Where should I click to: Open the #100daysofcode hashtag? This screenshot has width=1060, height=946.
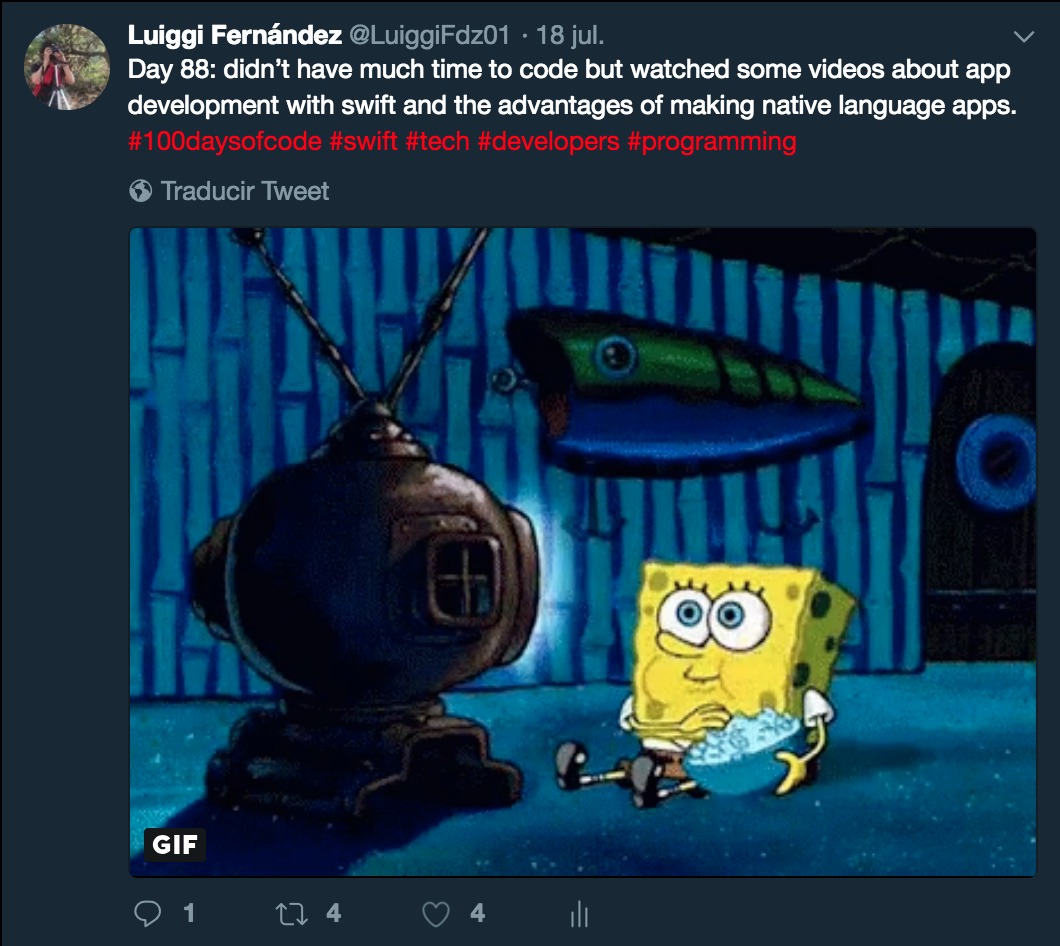coord(224,141)
